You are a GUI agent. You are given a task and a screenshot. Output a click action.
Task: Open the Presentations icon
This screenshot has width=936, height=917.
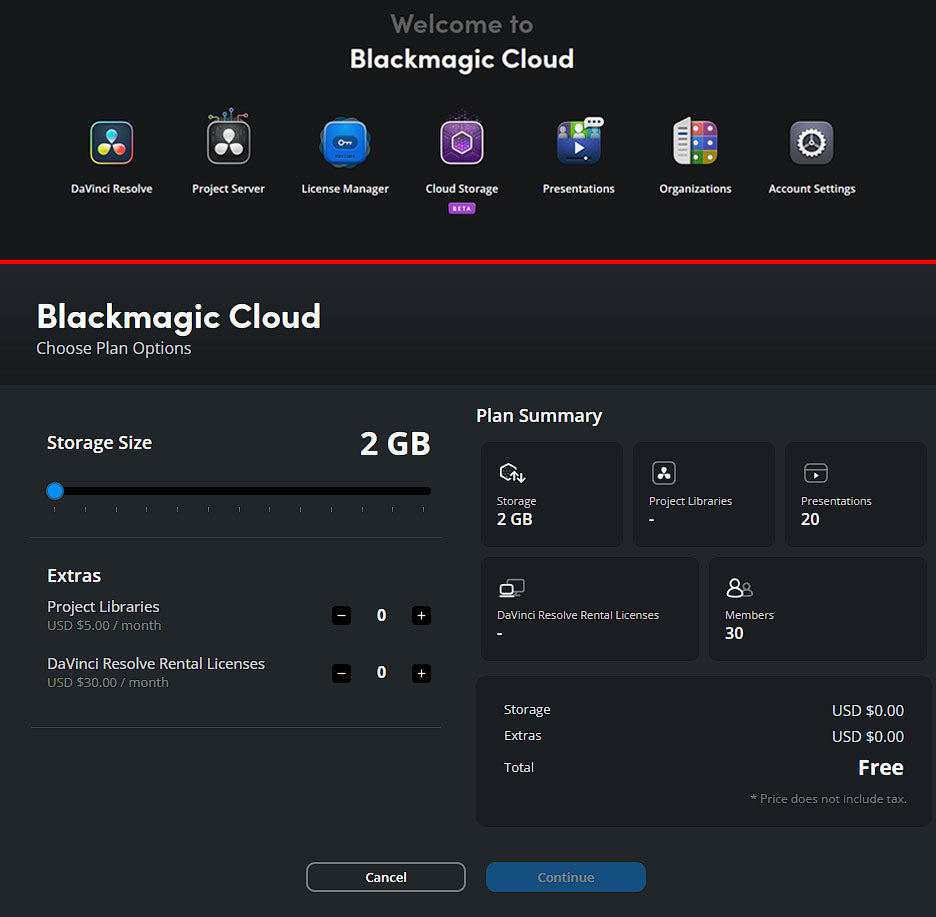click(x=579, y=143)
